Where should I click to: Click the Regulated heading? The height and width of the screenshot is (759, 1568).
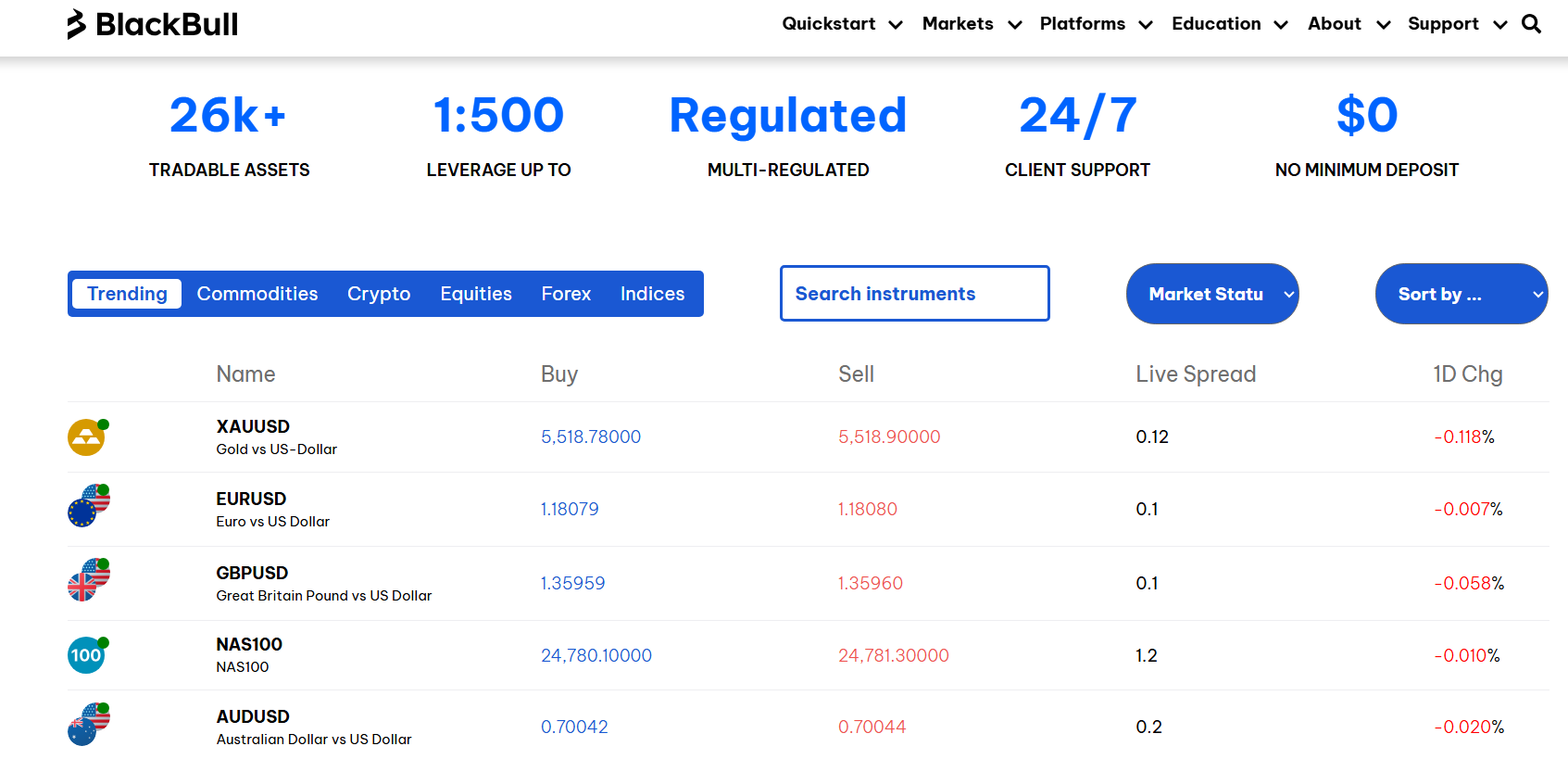tap(788, 117)
